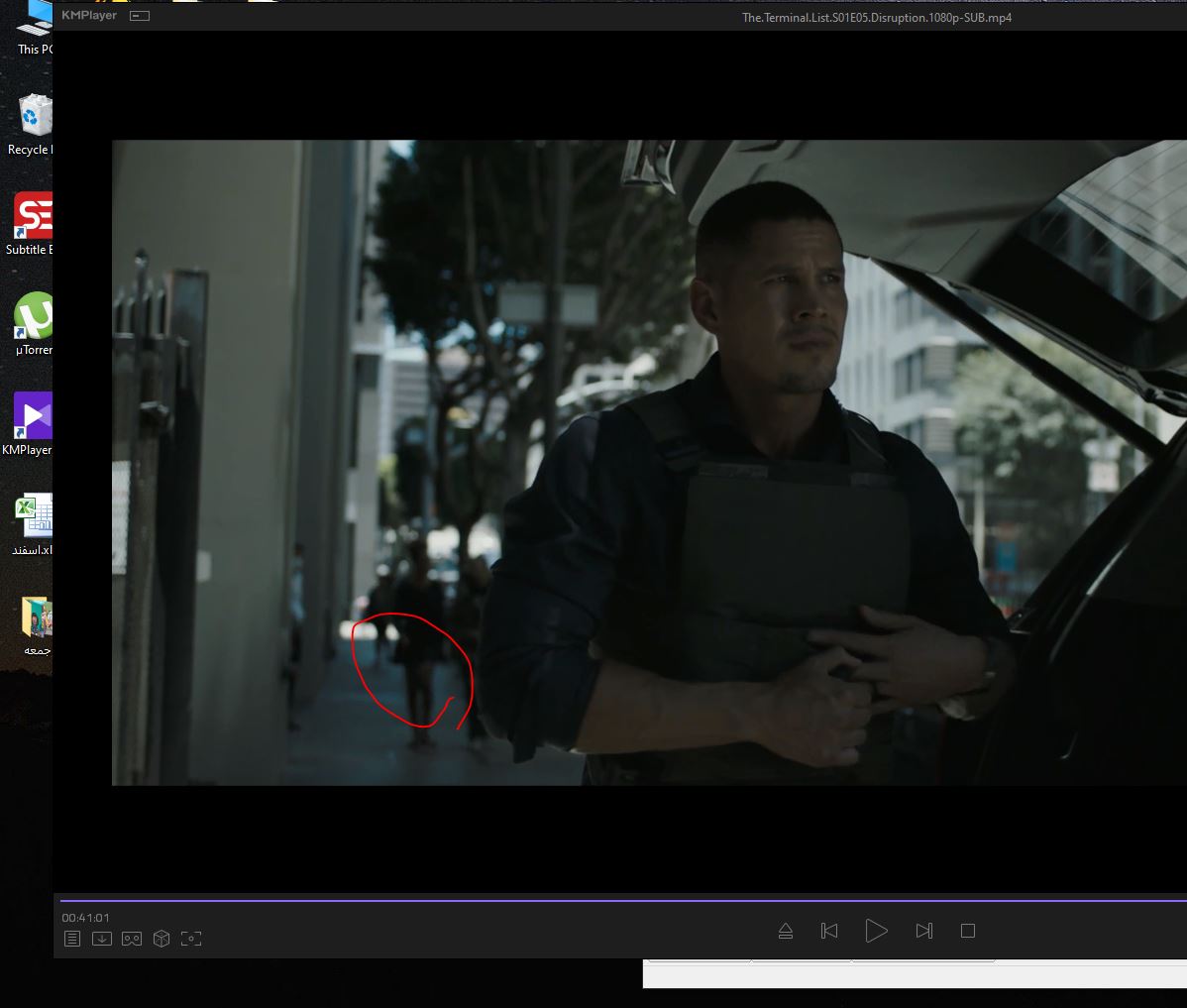Screen dimensions: 1187x1008
Task: Open the KMPlayer main menu logo
Action: click(x=89, y=16)
